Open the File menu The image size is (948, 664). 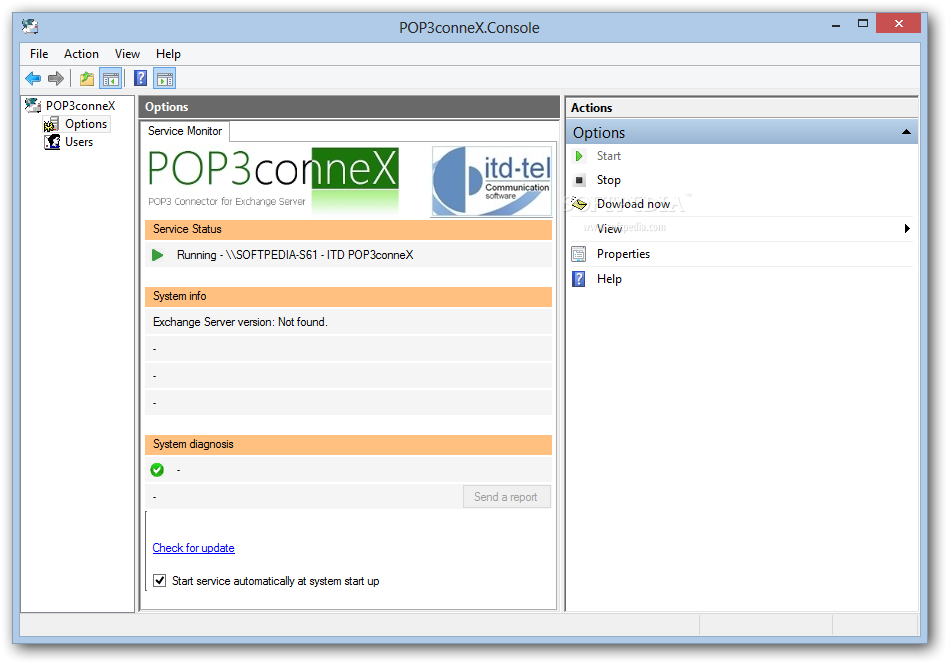[x=39, y=54]
